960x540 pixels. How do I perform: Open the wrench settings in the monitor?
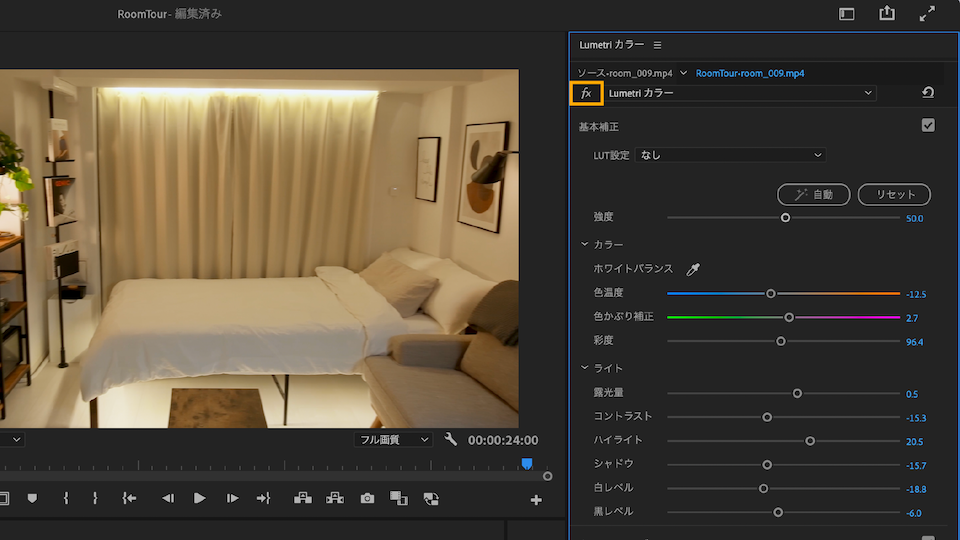[x=451, y=440]
